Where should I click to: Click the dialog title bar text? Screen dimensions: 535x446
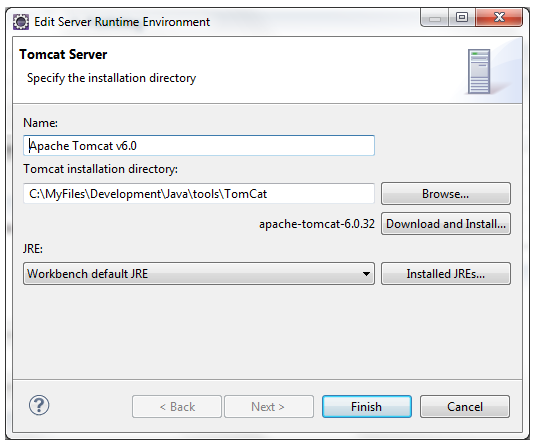tap(122, 22)
